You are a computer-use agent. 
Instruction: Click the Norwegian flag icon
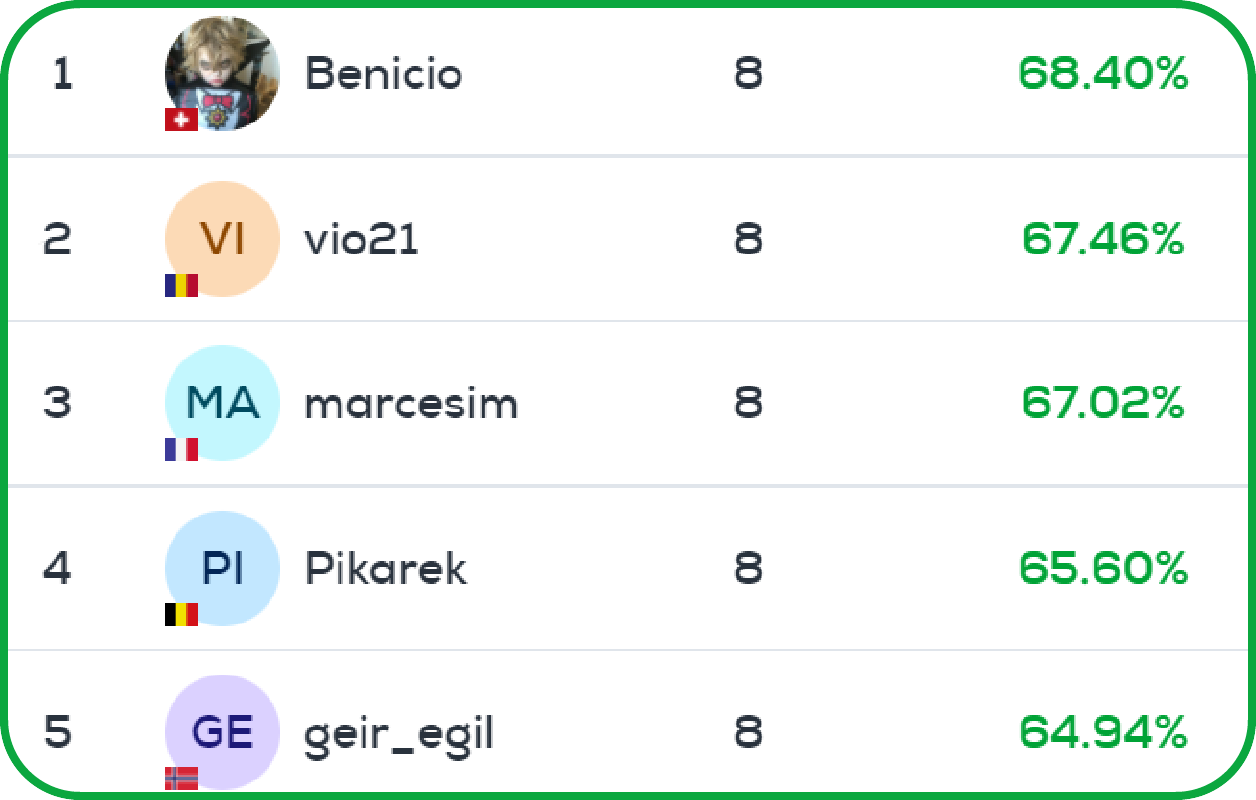click(181, 778)
